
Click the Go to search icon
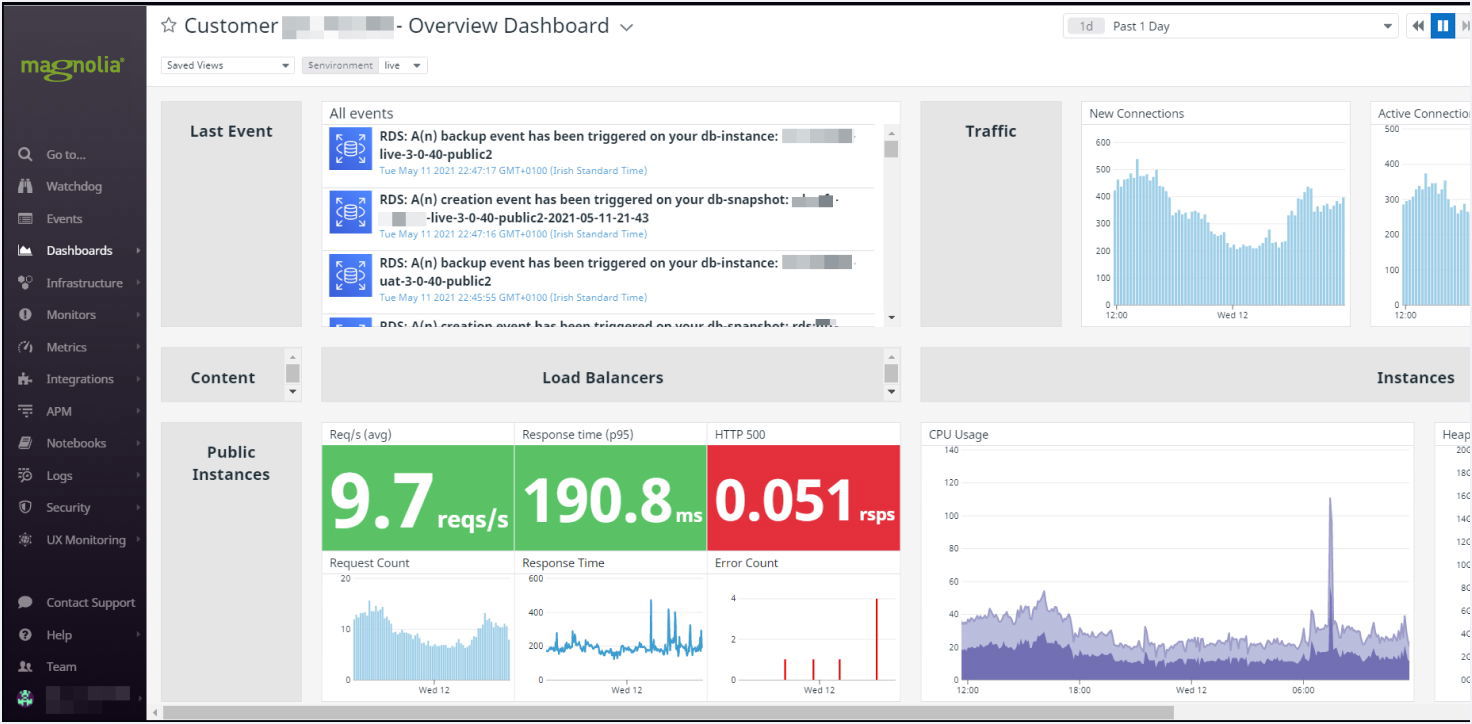[x=26, y=155]
